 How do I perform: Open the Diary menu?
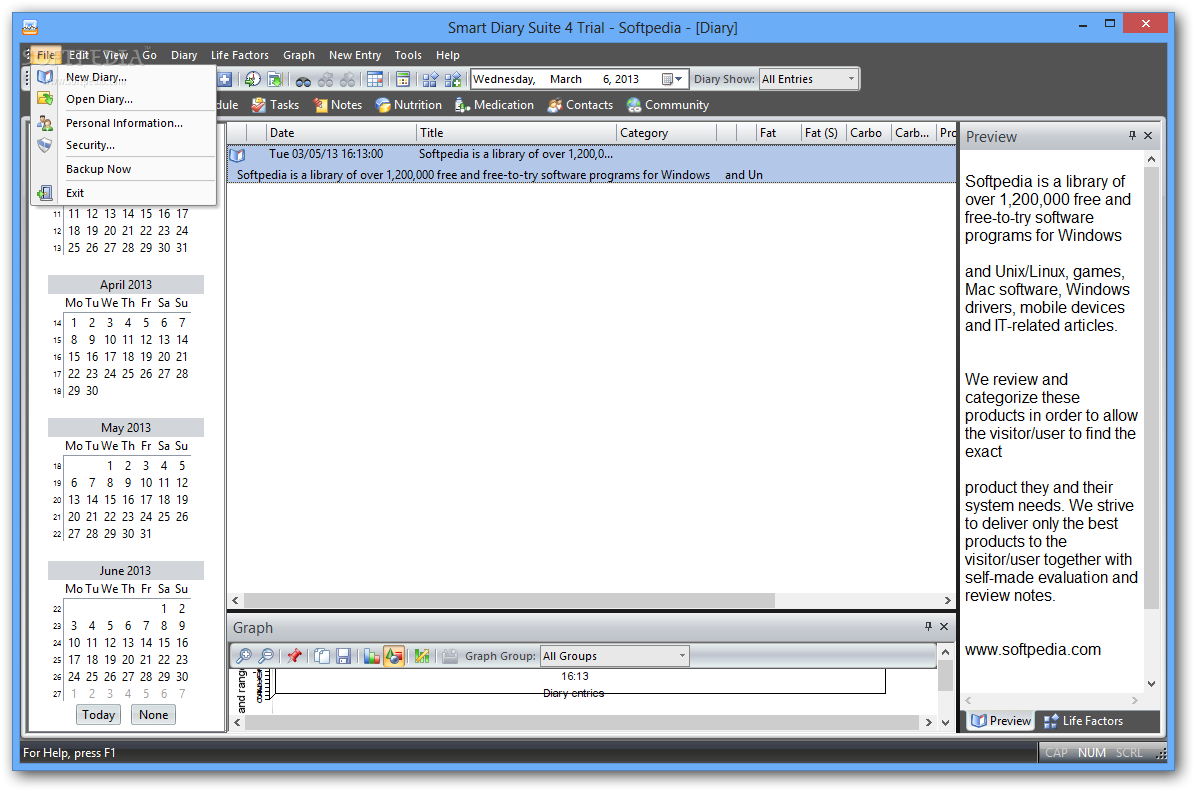[184, 55]
